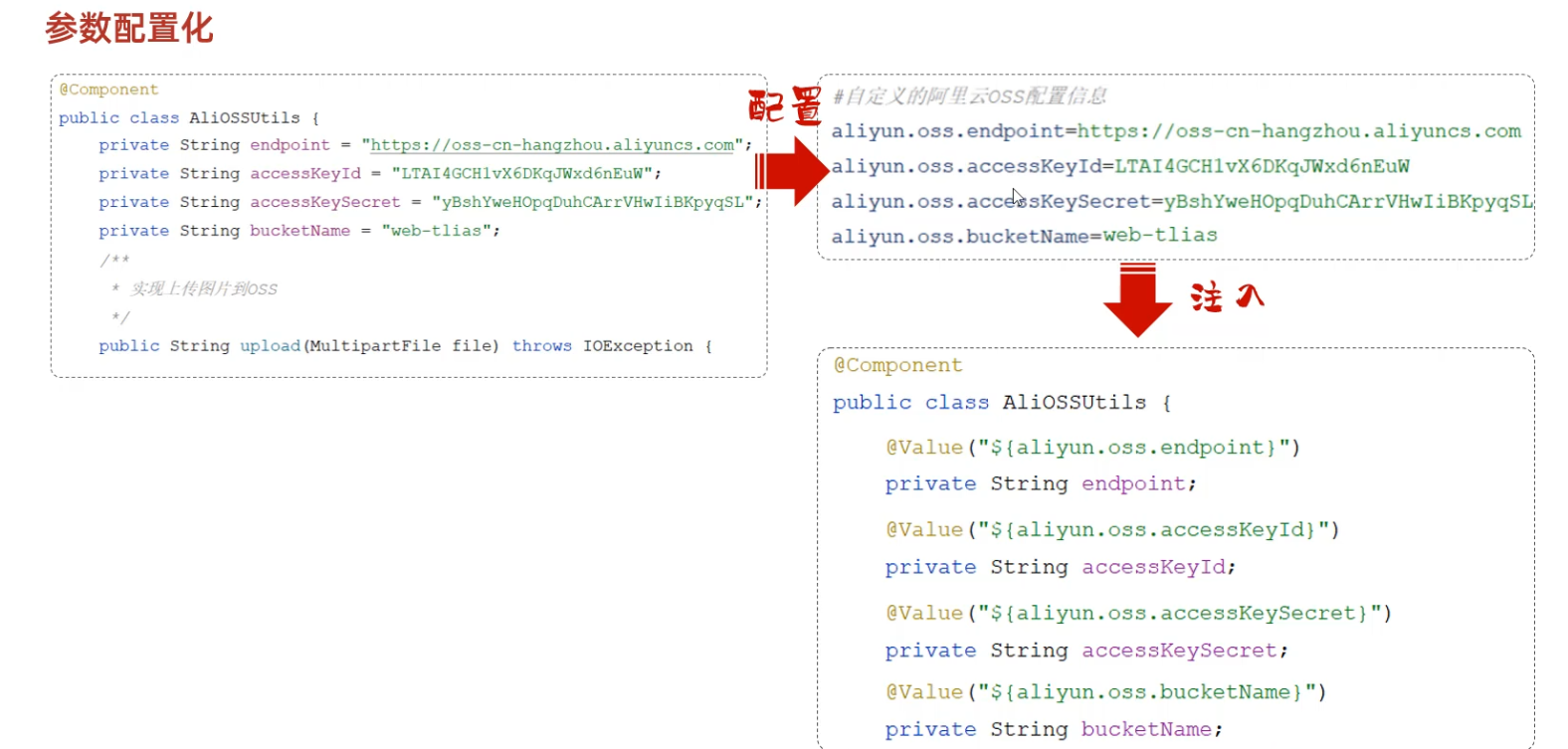Viewport: 1568px width, 749px height.
Task: Click the left code line 'private String accessKeyId = "LTAI4GCH1vX6DKqJWxd6nEuW"'
Action: [x=380, y=174]
